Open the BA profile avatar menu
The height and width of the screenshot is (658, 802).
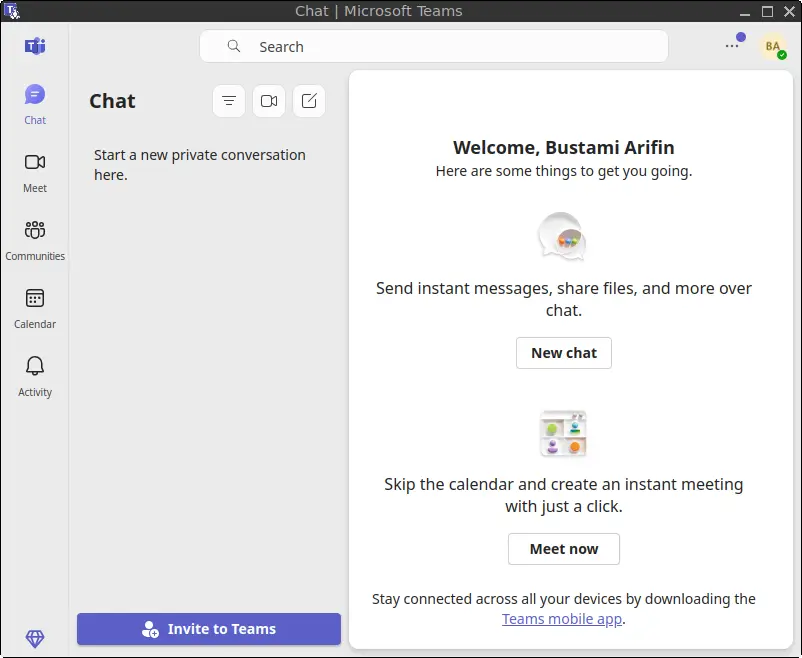coord(773,47)
